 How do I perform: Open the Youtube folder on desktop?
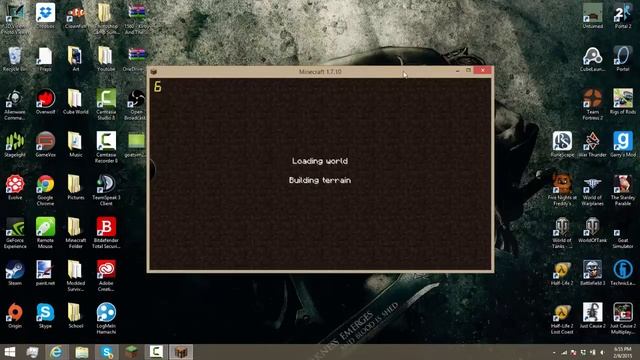[106, 58]
